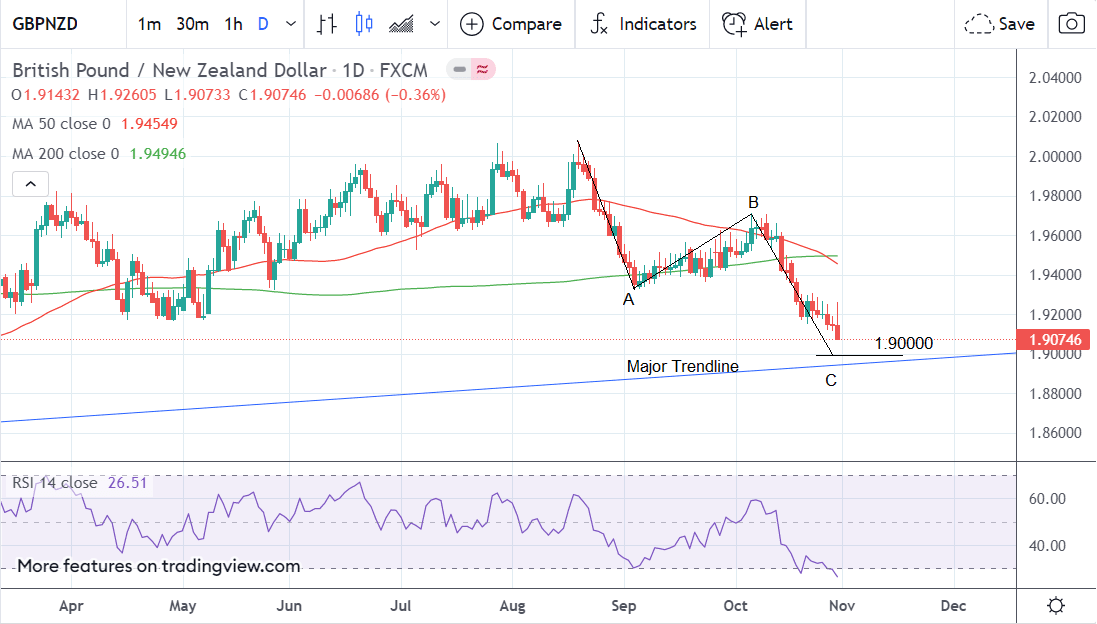Viewport: 1097px width, 624px height.
Task: Click the MA 50 close indicator label
Action: point(62,124)
